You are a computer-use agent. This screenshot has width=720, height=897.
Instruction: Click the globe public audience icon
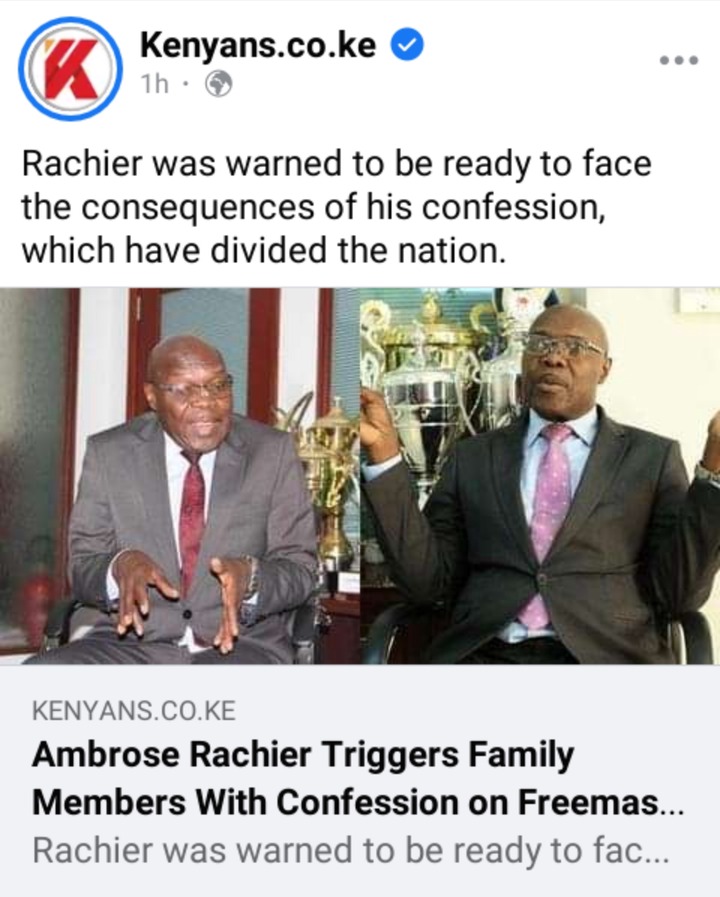pyautogui.click(x=218, y=84)
